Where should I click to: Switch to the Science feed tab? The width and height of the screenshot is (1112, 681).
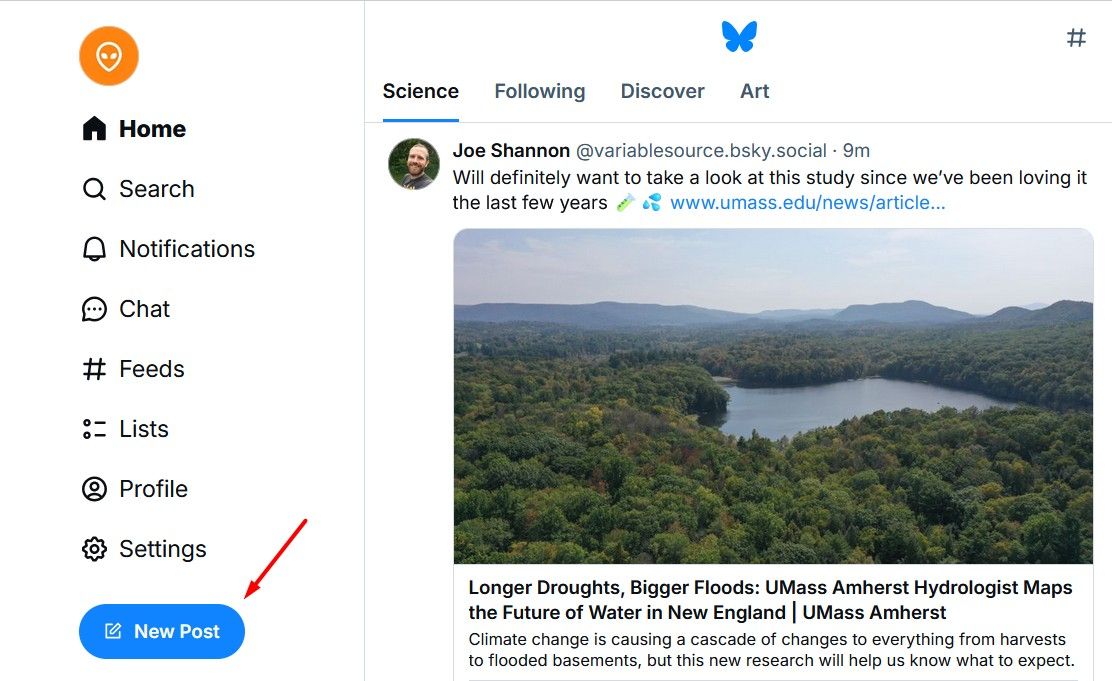(421, 91)
